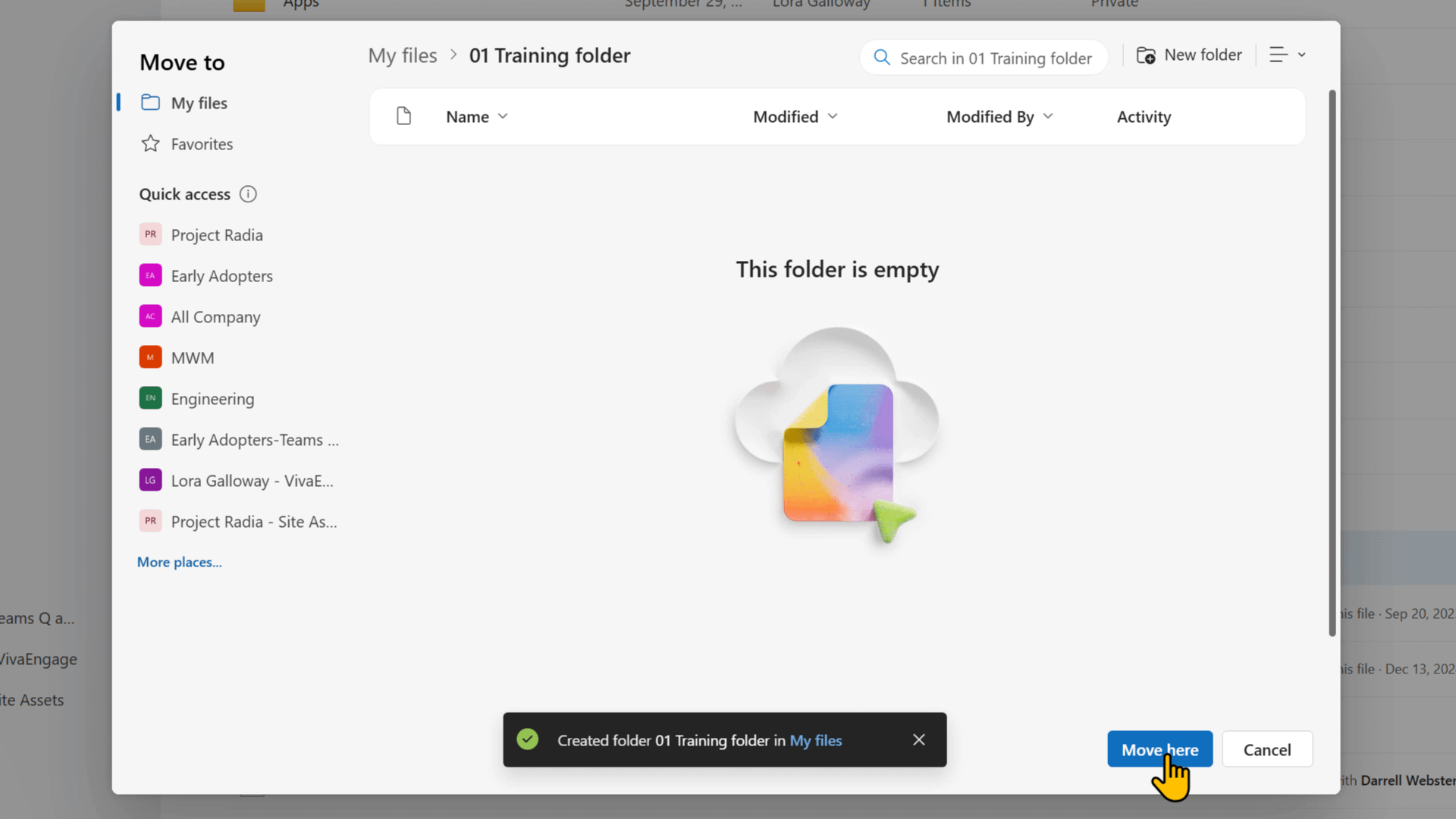Open the MWM orange site icon
1456x819 pixels.
pyautogui.click(x=150, y=357)
